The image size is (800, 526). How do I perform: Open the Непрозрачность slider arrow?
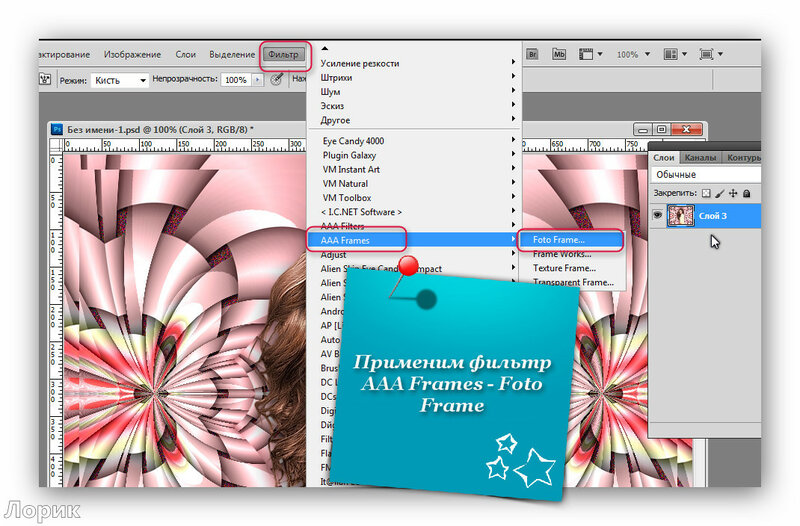coord(258,80)
